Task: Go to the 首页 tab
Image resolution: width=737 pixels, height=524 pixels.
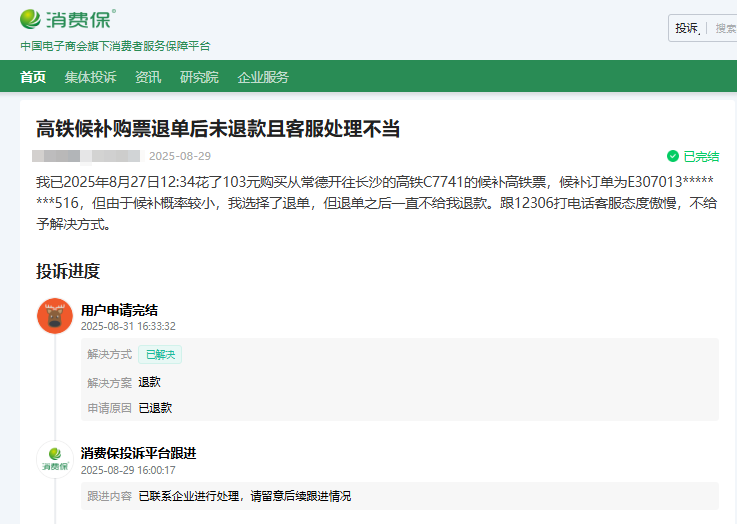Action: (x=33, y=77)
